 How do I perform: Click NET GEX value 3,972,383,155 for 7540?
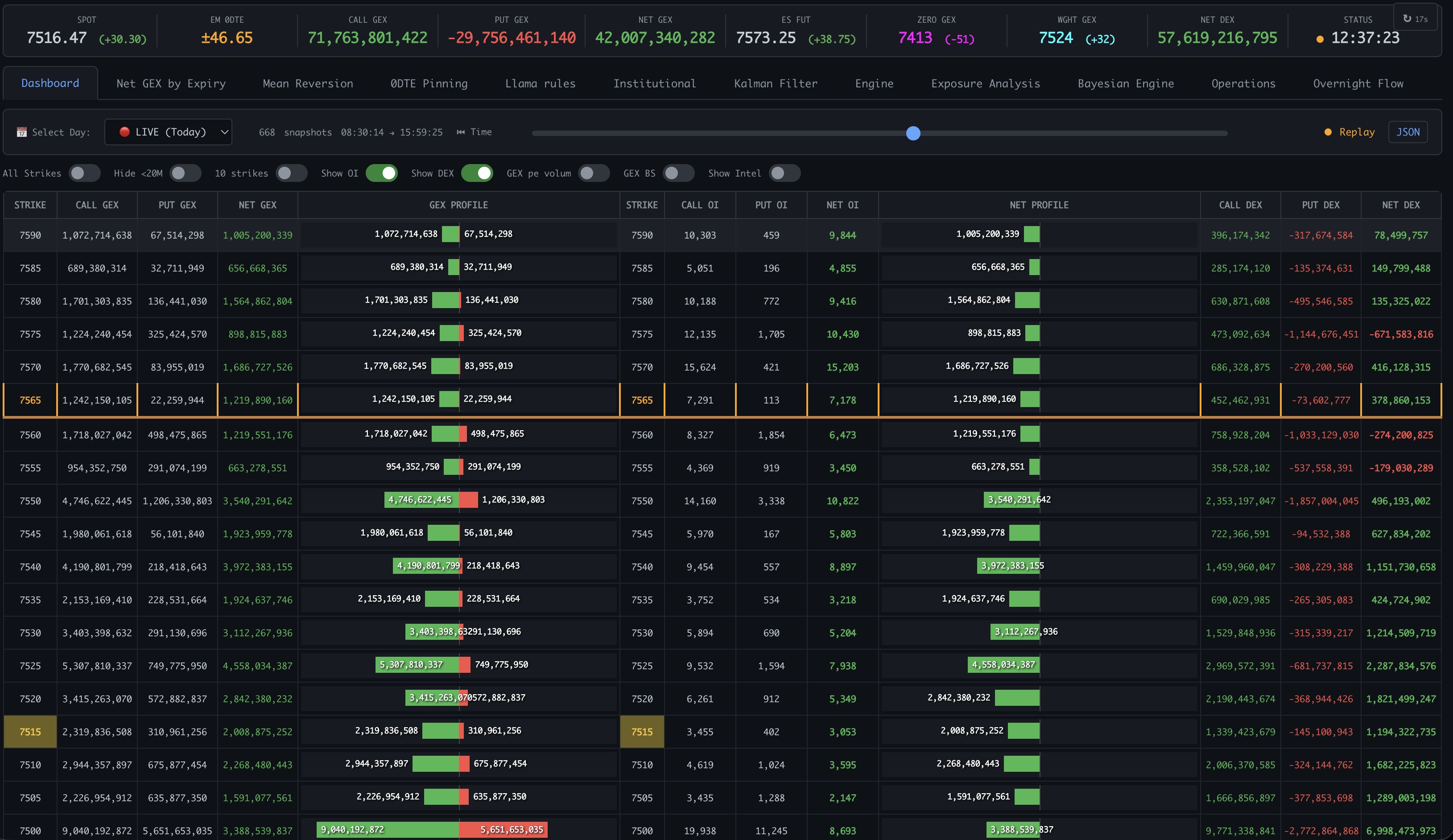(x=257, y=567)
